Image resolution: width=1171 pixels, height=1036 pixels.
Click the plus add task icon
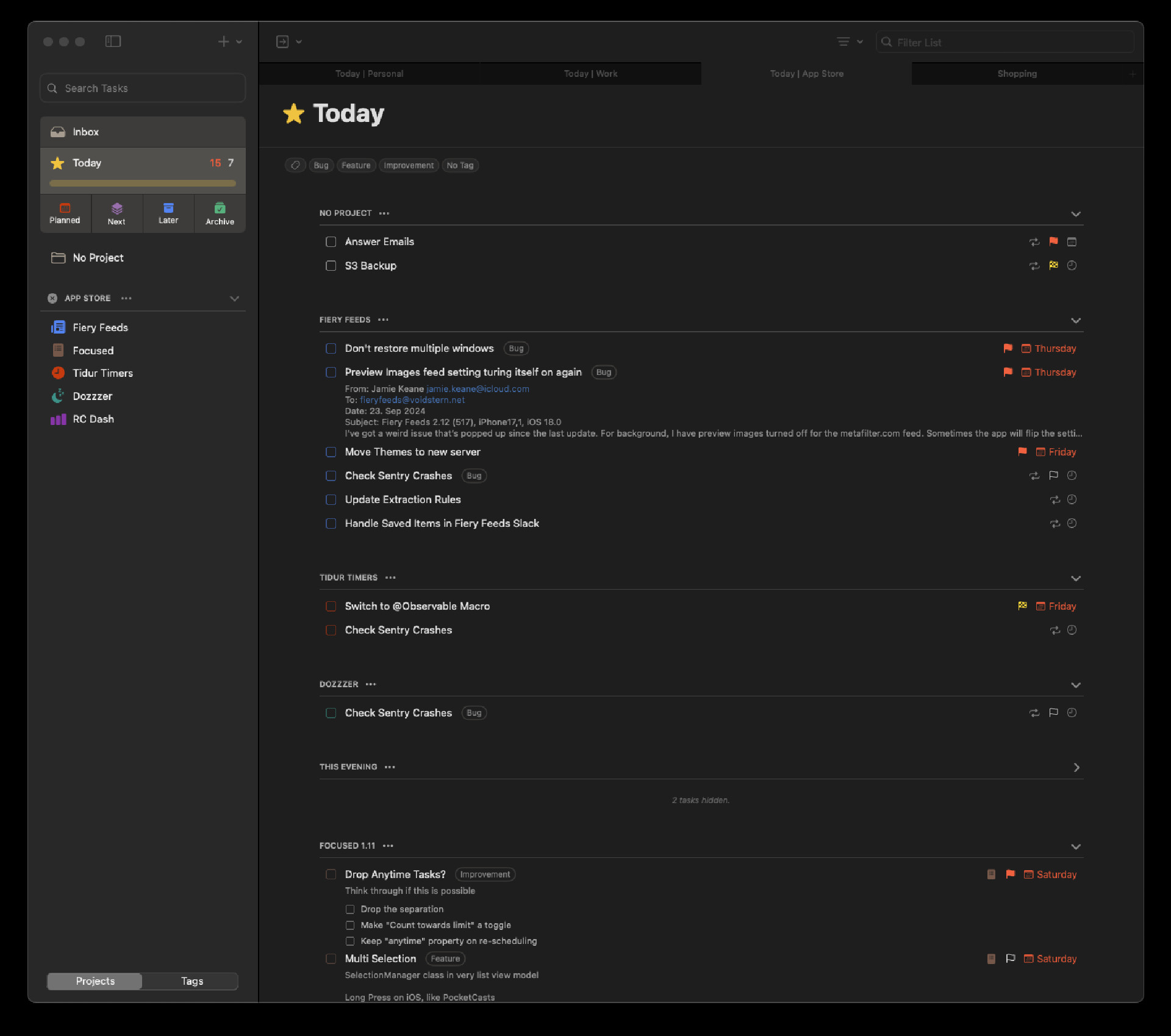(x=224, y=41)
